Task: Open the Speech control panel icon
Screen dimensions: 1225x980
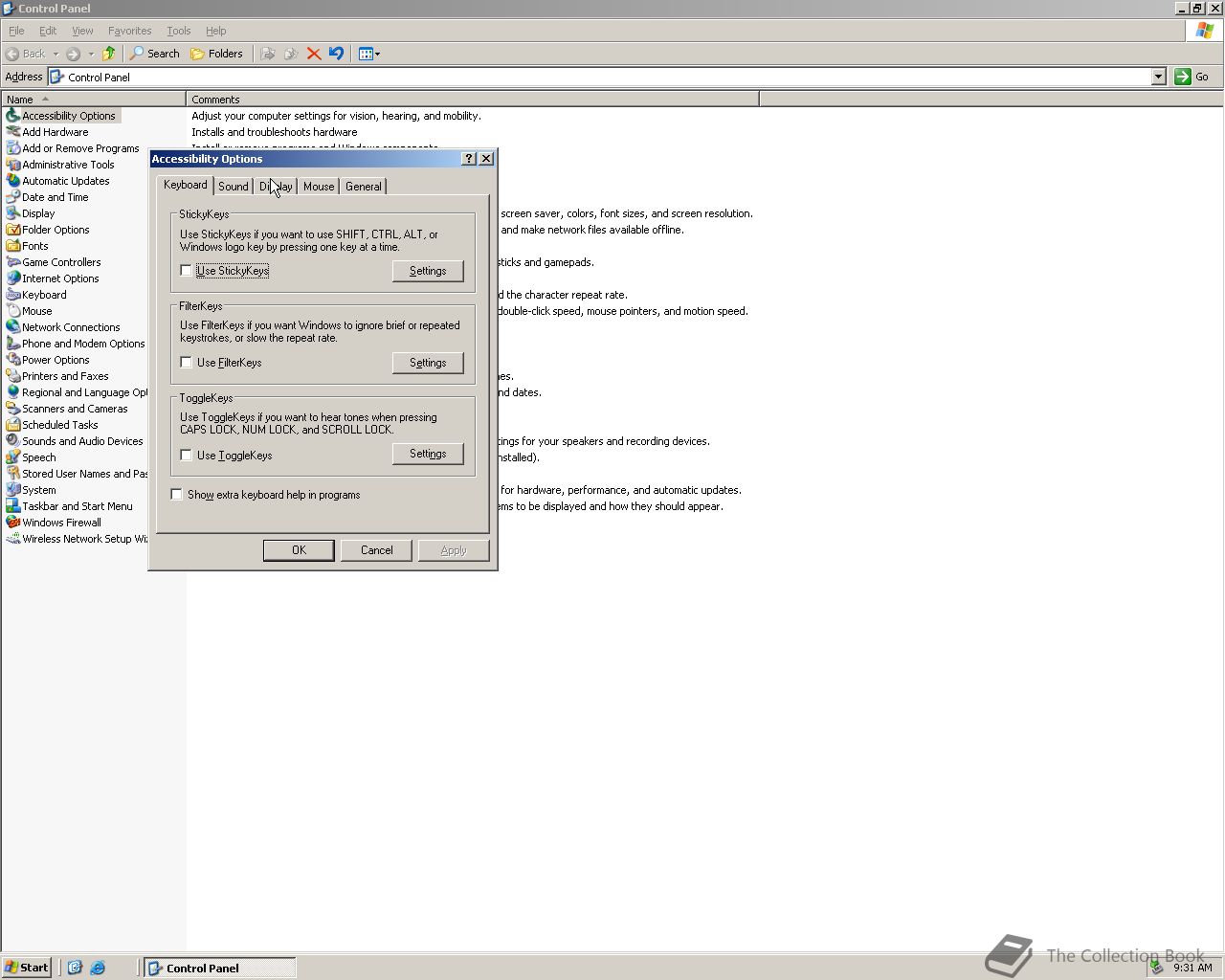Action: click(12, 457)
